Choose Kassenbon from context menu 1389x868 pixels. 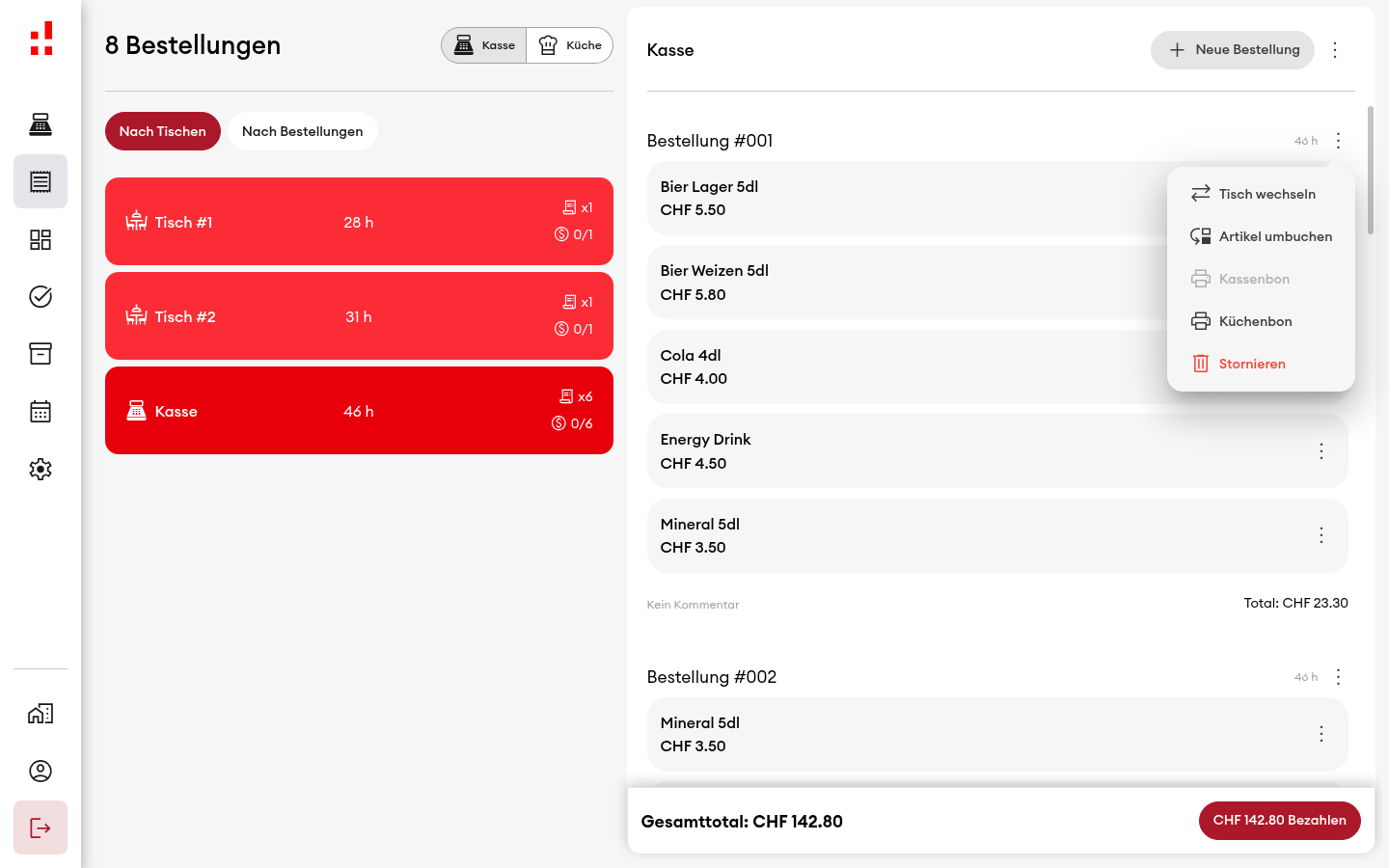(1261, 279)
